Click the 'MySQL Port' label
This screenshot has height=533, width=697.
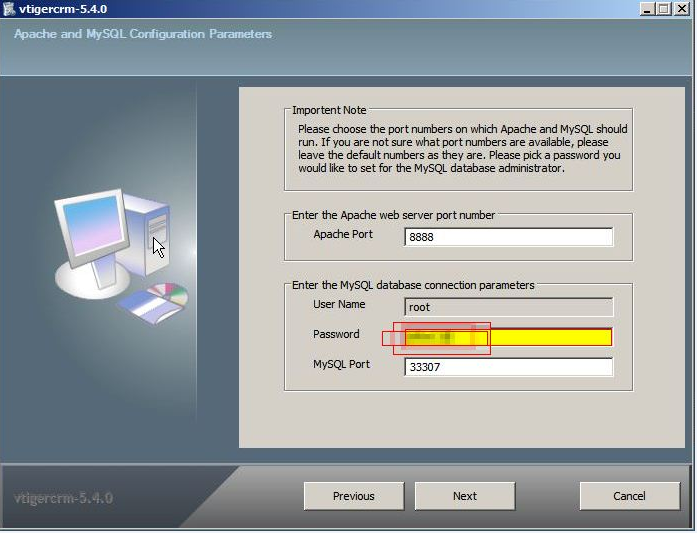[x=341, y=364]
